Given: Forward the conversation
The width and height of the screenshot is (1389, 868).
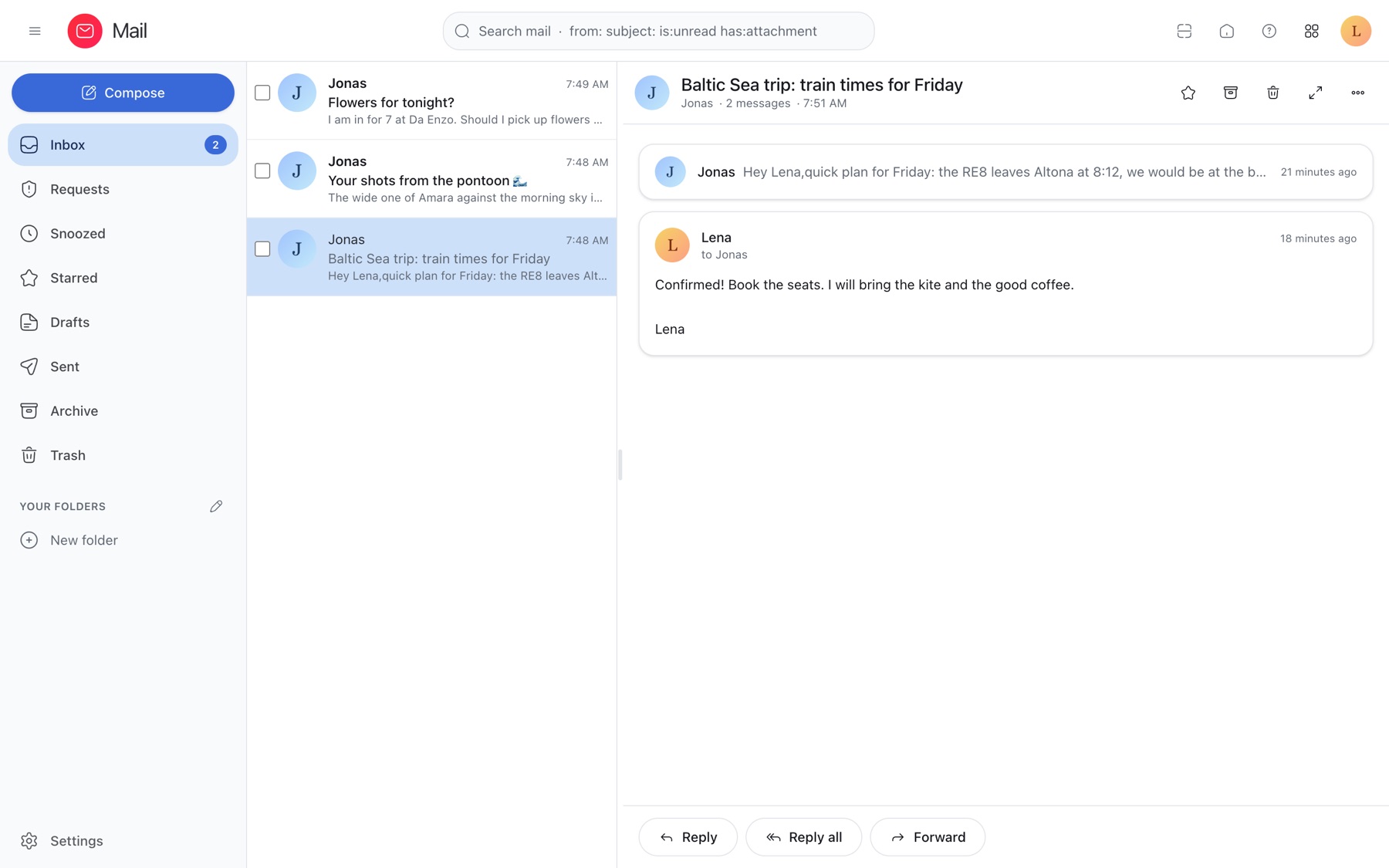Looking at the screenshot, I should click(x=928, y=837).
